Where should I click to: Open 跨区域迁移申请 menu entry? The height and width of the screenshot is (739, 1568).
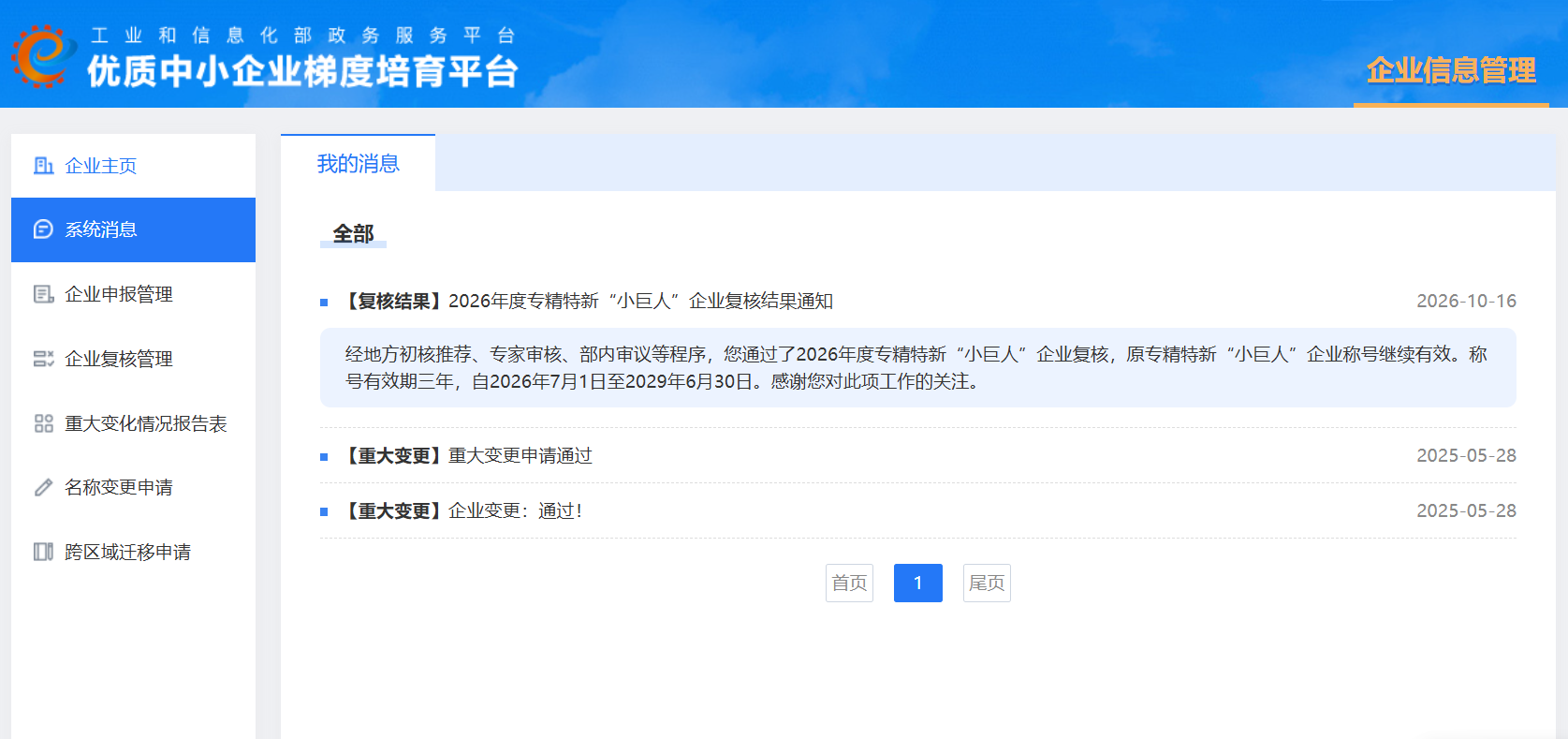(x=133, y=552)
